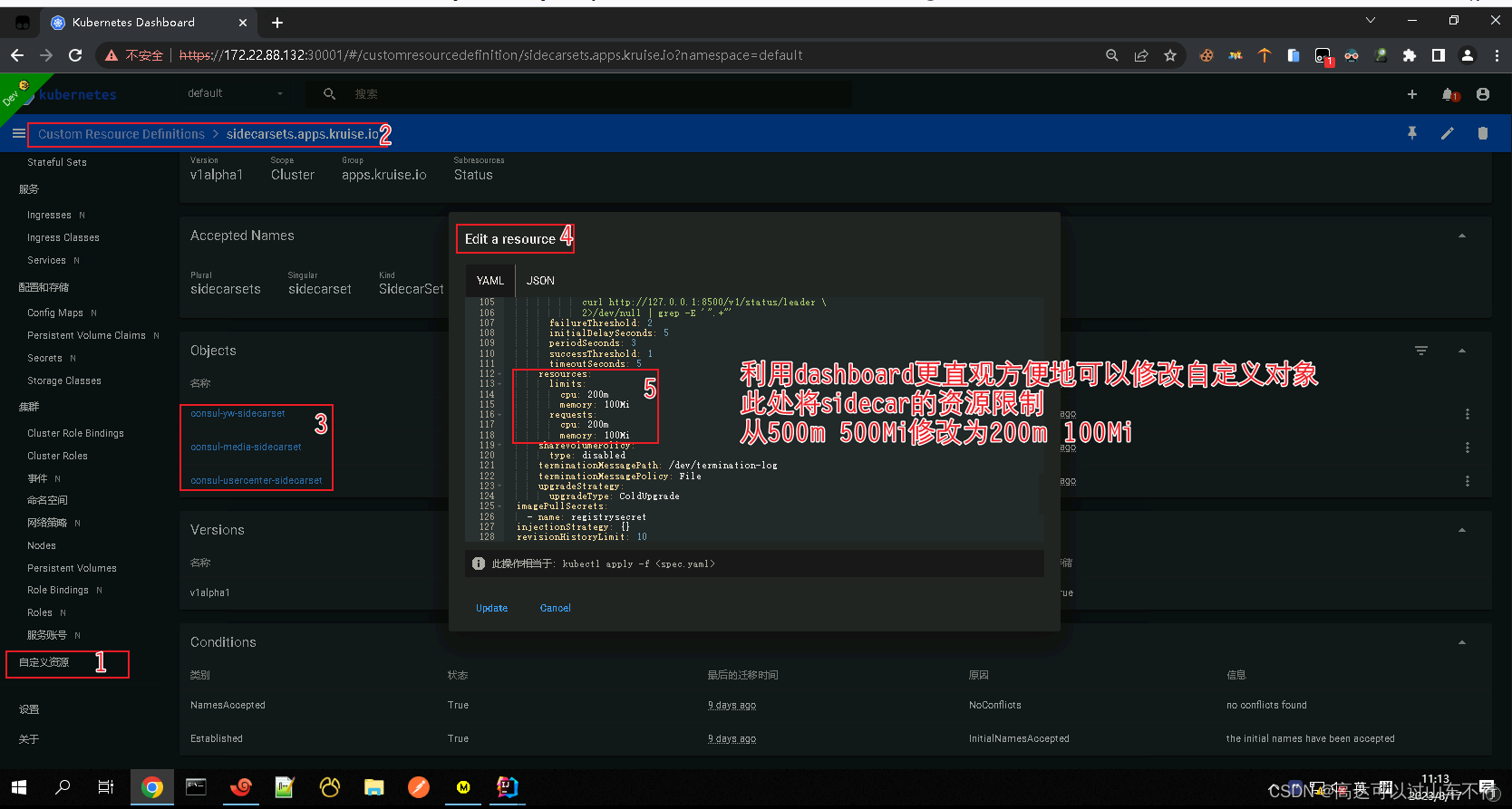
Task: Fold YAML line 123 upgradeStrategy block
Action: tap(499, 486)
